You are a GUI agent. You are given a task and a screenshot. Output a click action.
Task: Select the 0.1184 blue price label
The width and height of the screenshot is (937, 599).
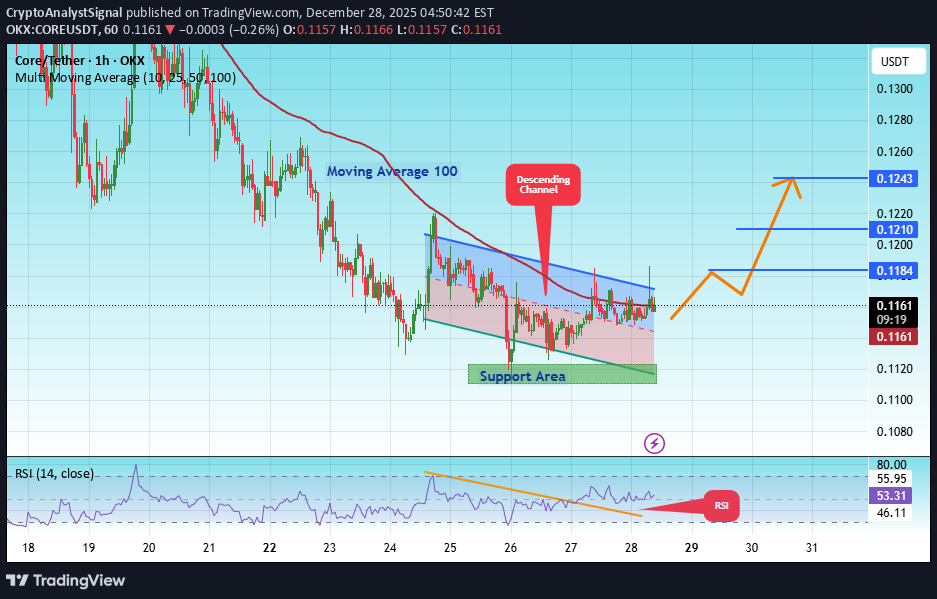[893, 270]
